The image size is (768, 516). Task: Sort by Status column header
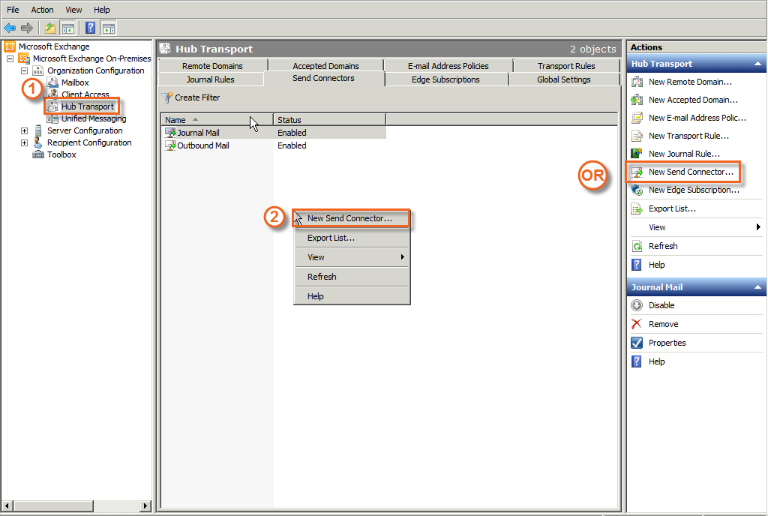pyautogui.click(x=330, y=120)
